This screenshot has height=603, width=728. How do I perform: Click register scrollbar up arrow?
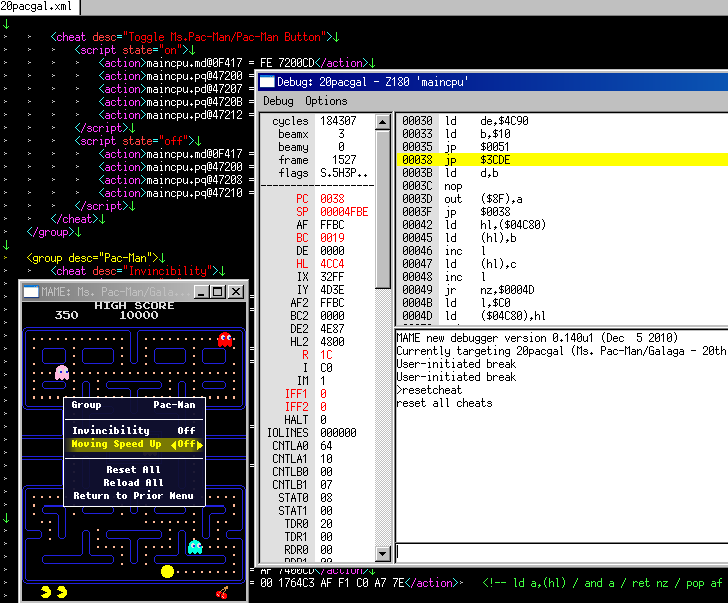383,122
